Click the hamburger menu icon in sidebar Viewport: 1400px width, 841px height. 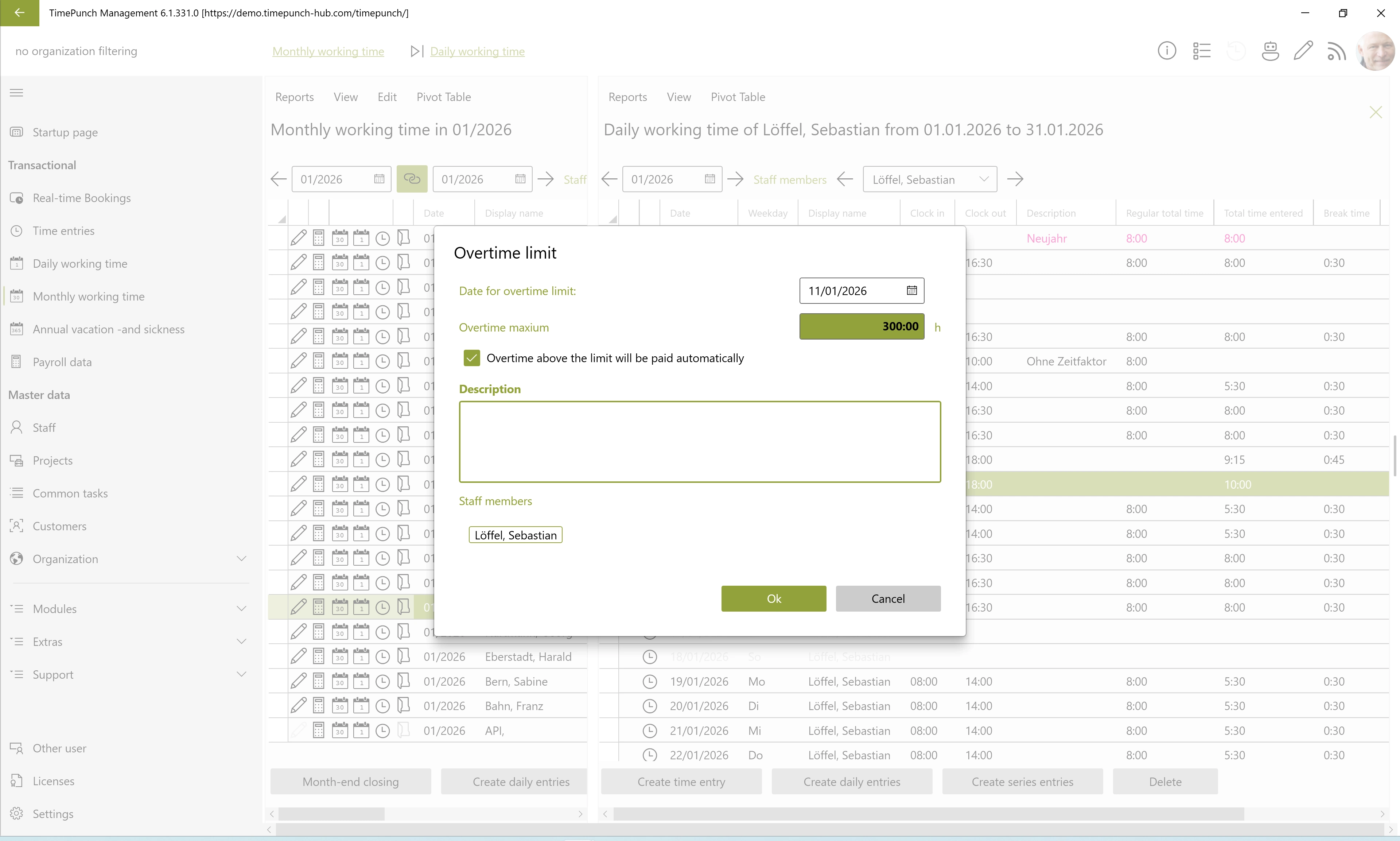click(16, 93)
